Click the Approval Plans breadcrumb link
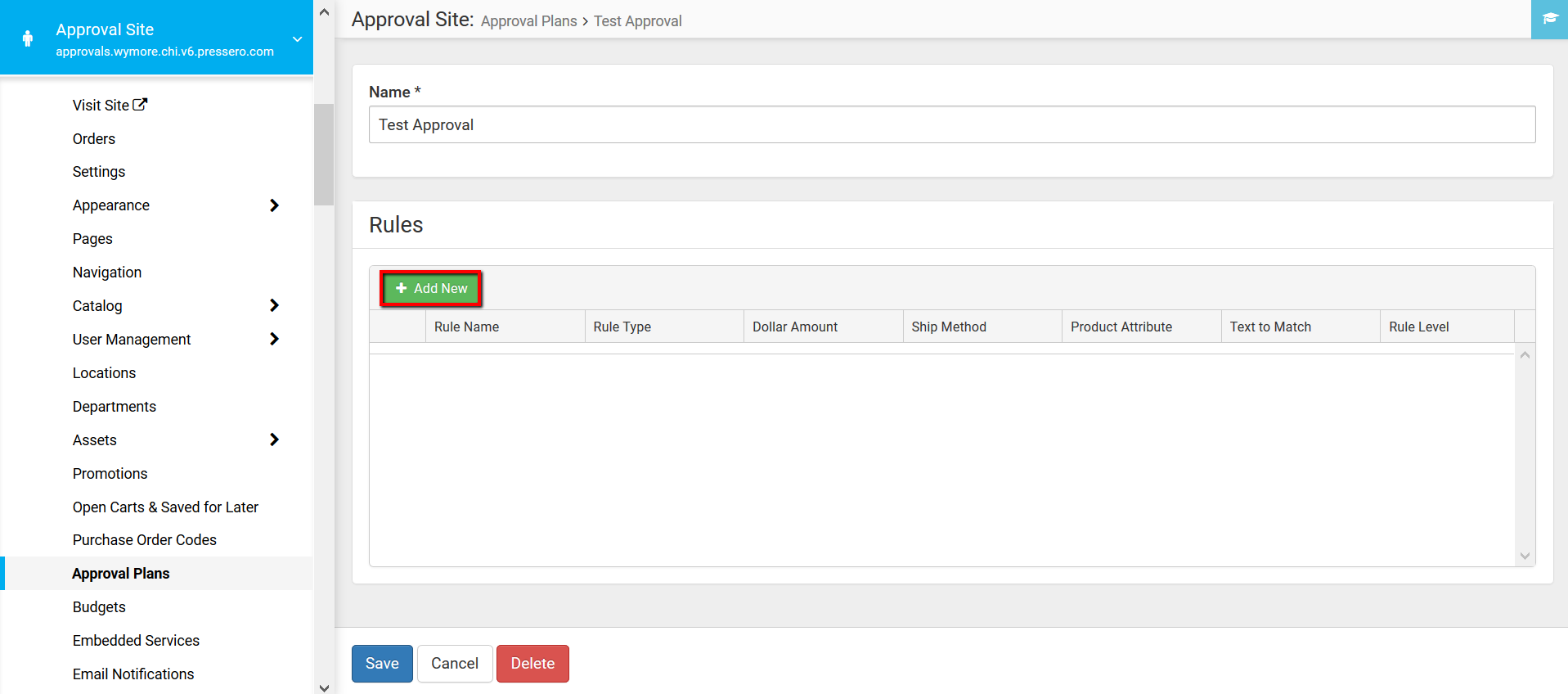 click(529, 21)
